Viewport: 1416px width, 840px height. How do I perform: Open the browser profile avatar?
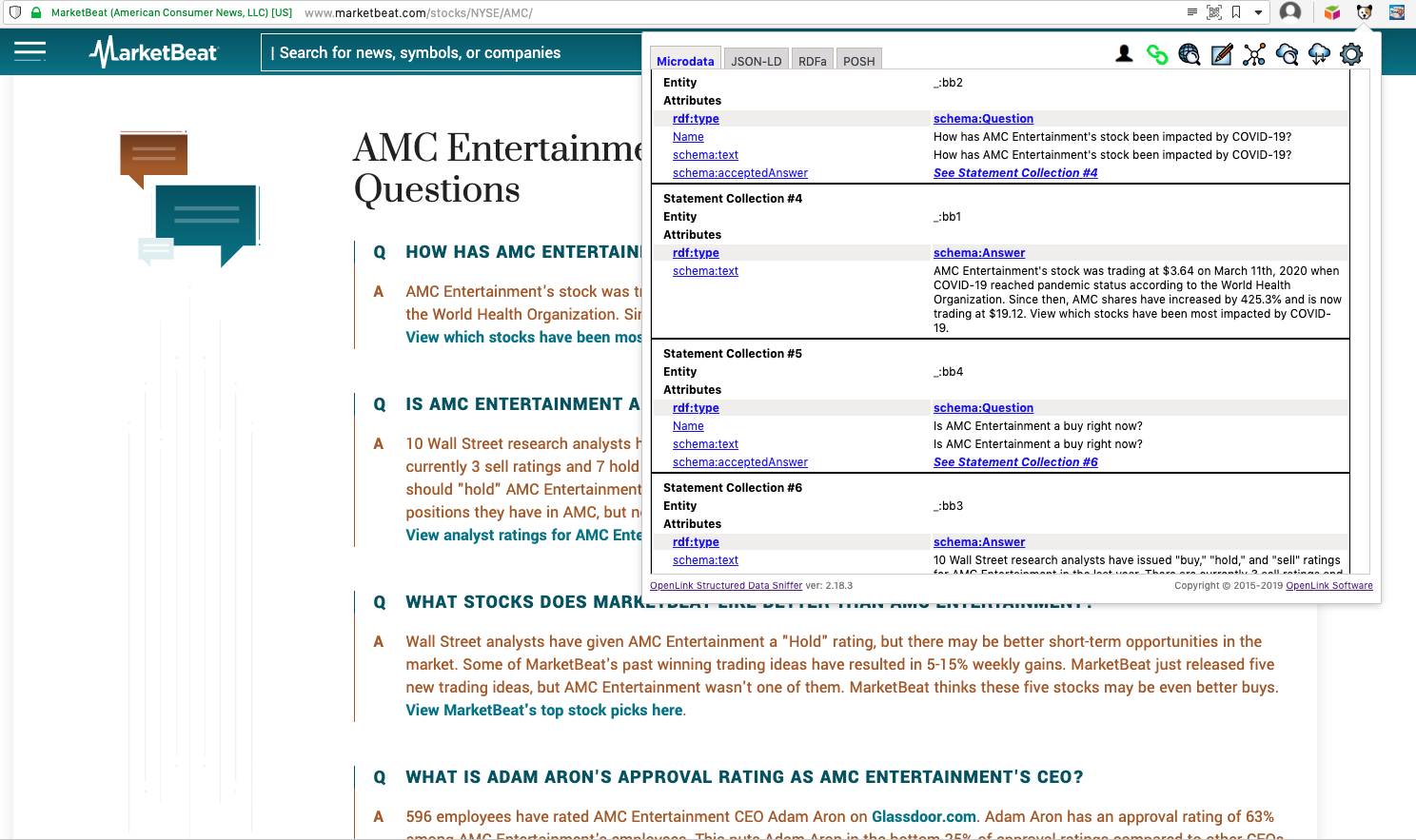pos(1290,11)
